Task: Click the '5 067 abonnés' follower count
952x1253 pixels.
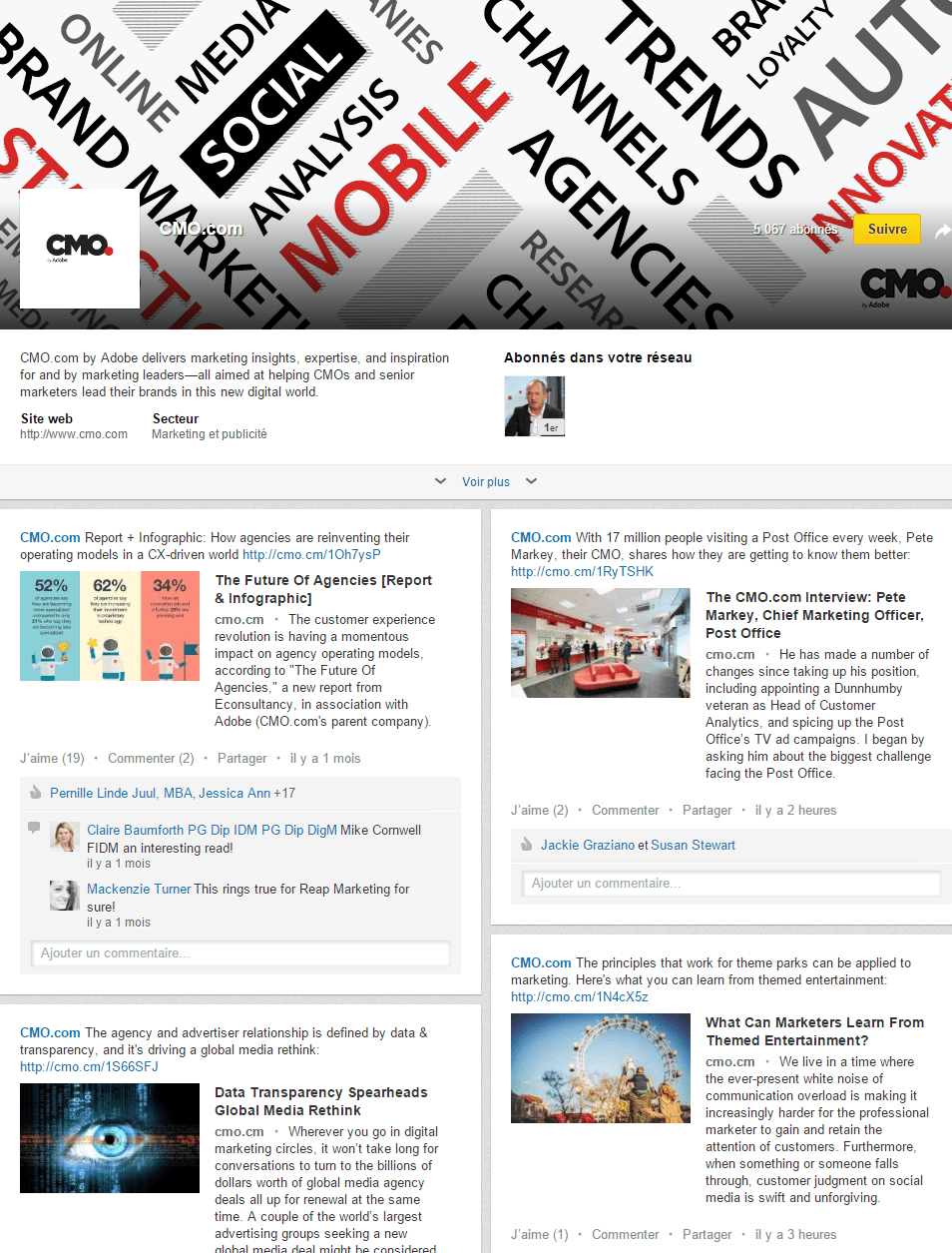Action: click(795, 230)
